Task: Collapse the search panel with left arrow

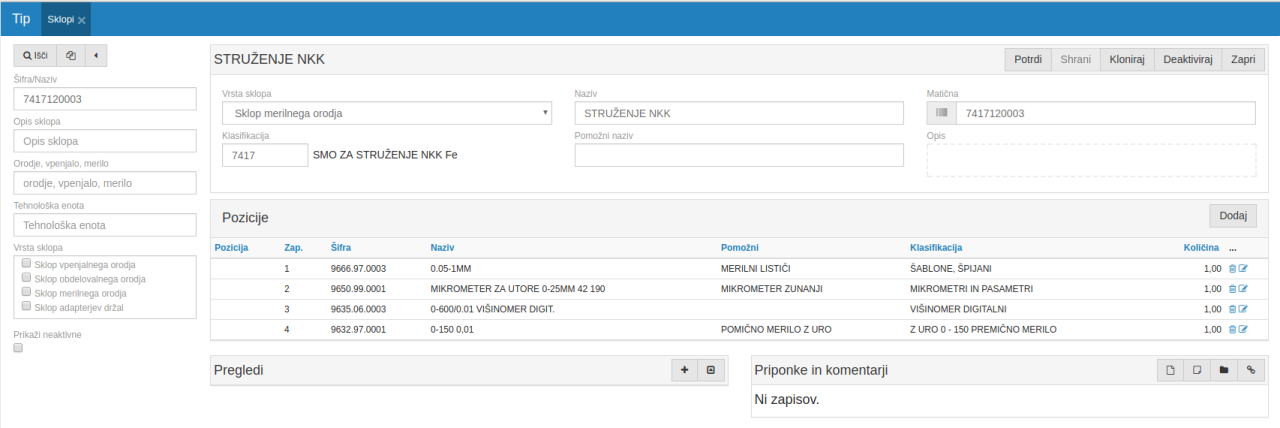Action: coord(97,56)
